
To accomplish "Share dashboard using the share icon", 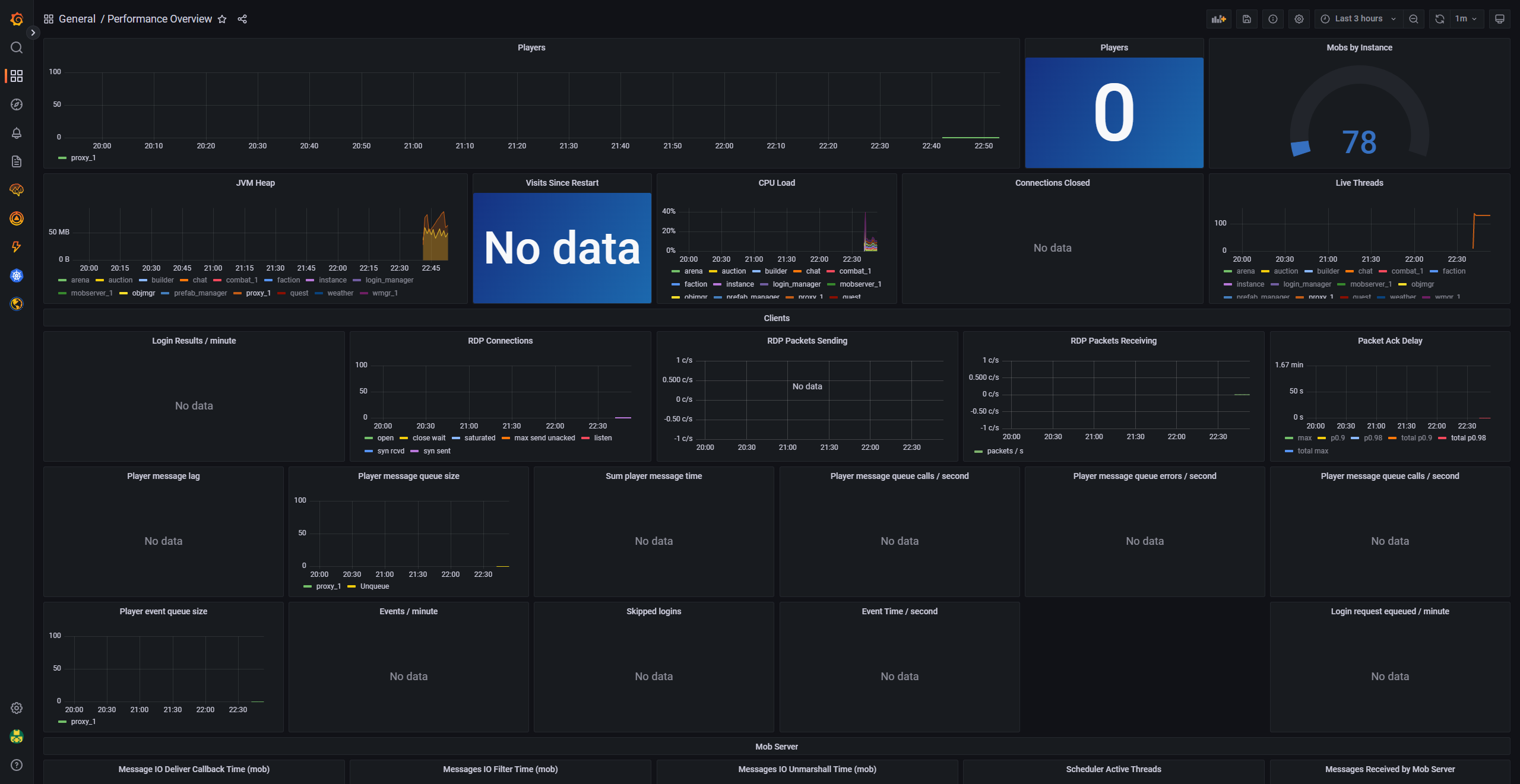I will tap(242, 19).
